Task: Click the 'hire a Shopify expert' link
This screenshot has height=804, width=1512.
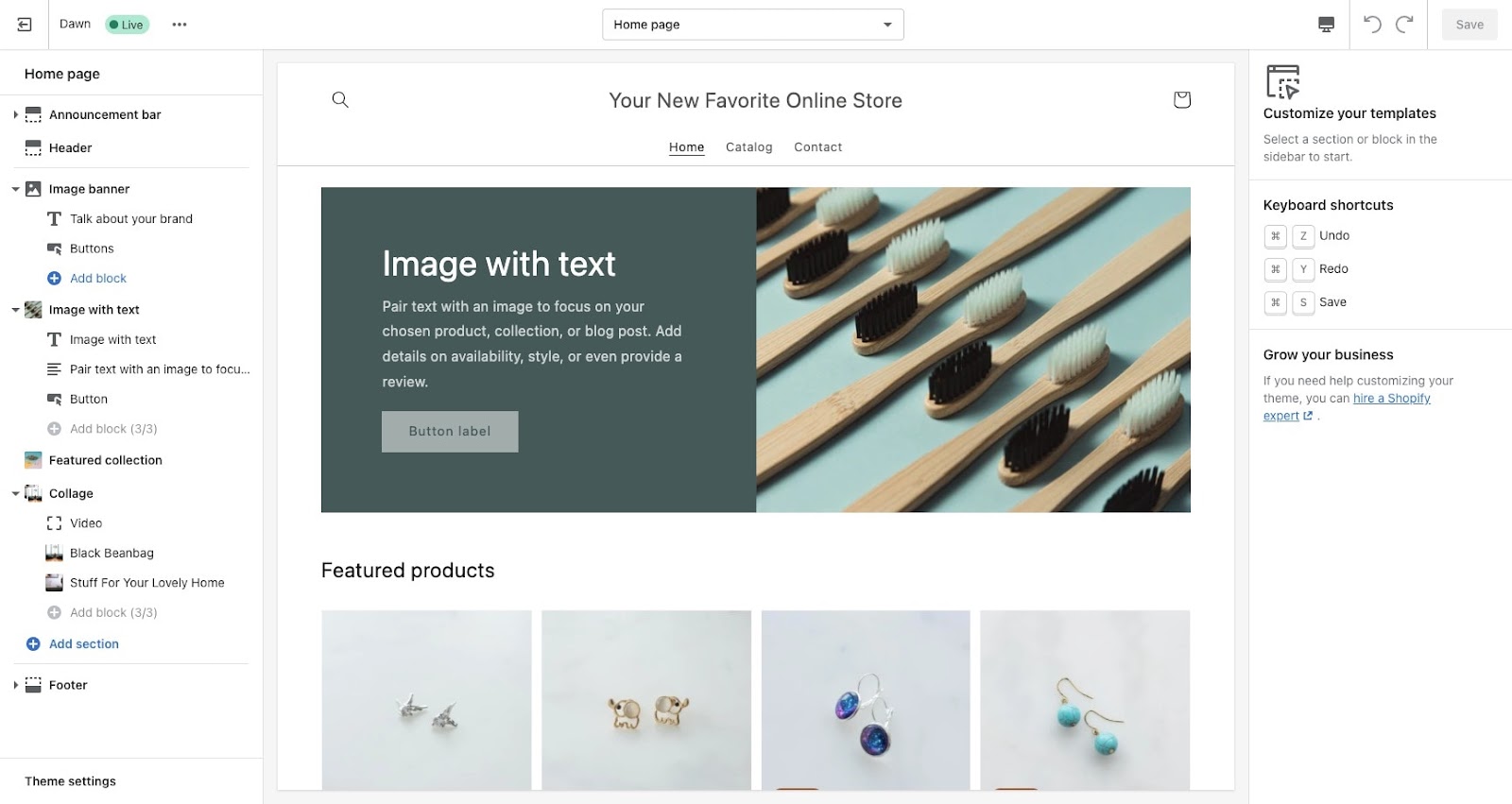Action: tap(1392, 398)
